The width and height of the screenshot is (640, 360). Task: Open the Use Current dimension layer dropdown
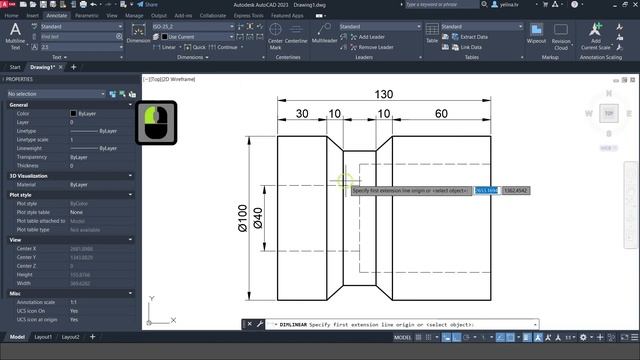click(197, 37)
